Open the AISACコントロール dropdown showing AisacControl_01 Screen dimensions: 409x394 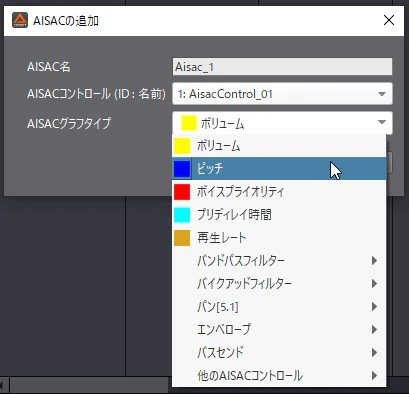[282, 94]
